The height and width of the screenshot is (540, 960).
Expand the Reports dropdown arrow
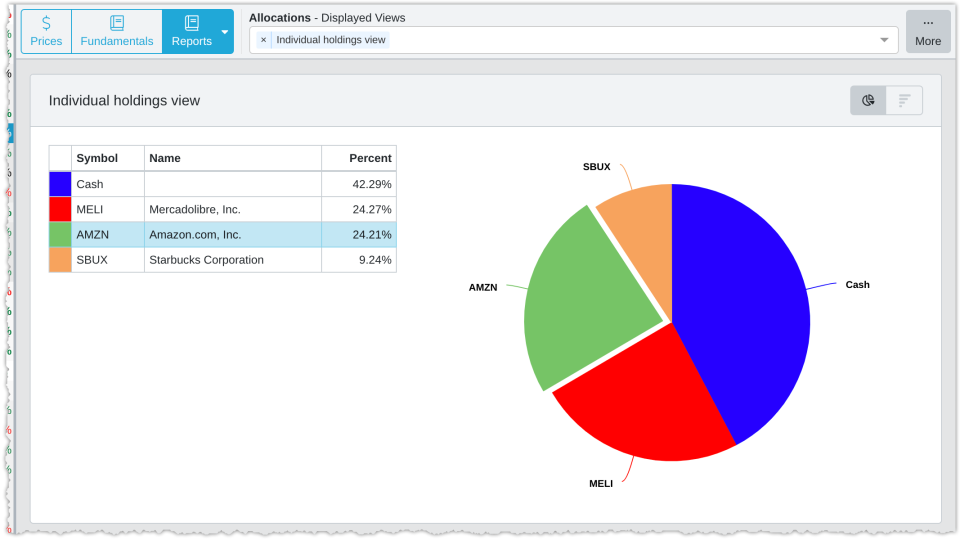225,32
